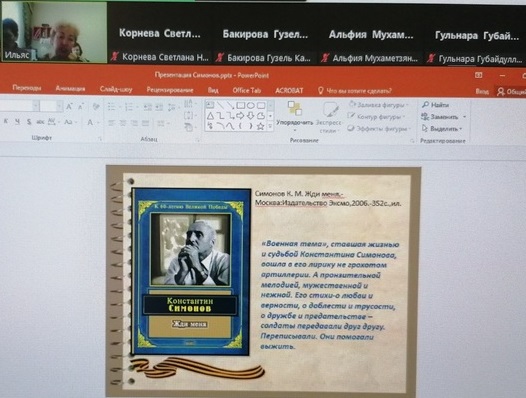Open the Упорядочить arrange menu

[x=295, y=116]
